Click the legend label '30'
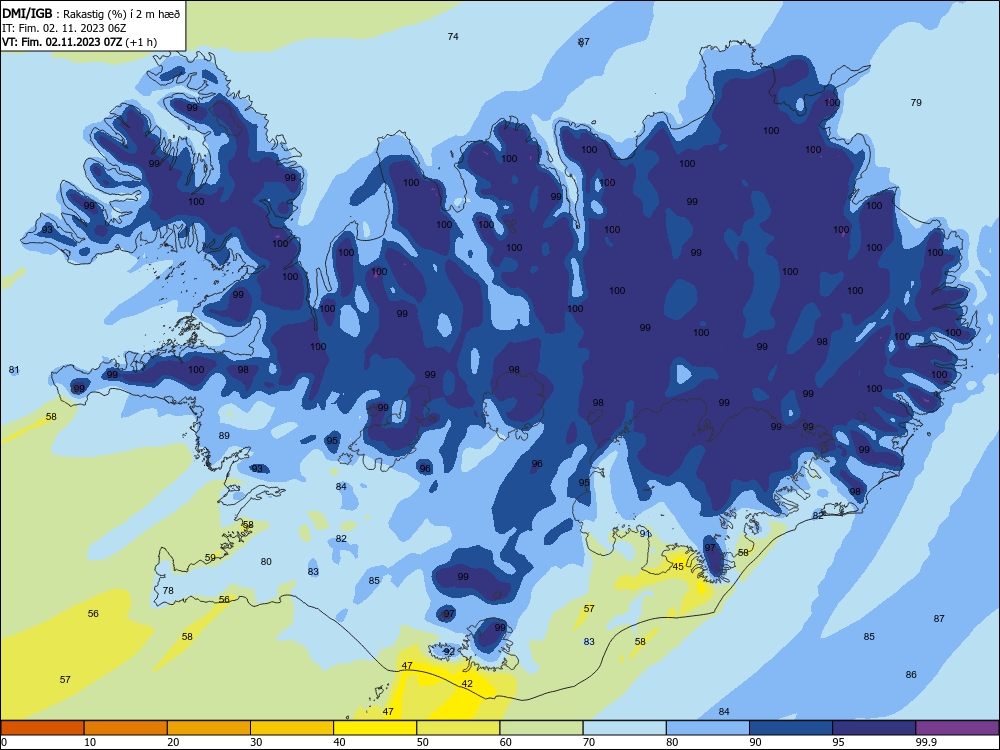Screen dimensions: 1000x750 256,742
